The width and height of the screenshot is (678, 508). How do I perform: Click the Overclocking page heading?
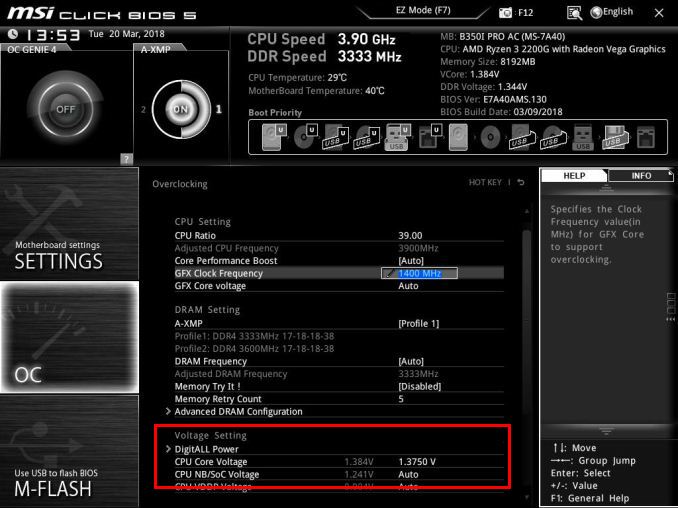(180, 184)
